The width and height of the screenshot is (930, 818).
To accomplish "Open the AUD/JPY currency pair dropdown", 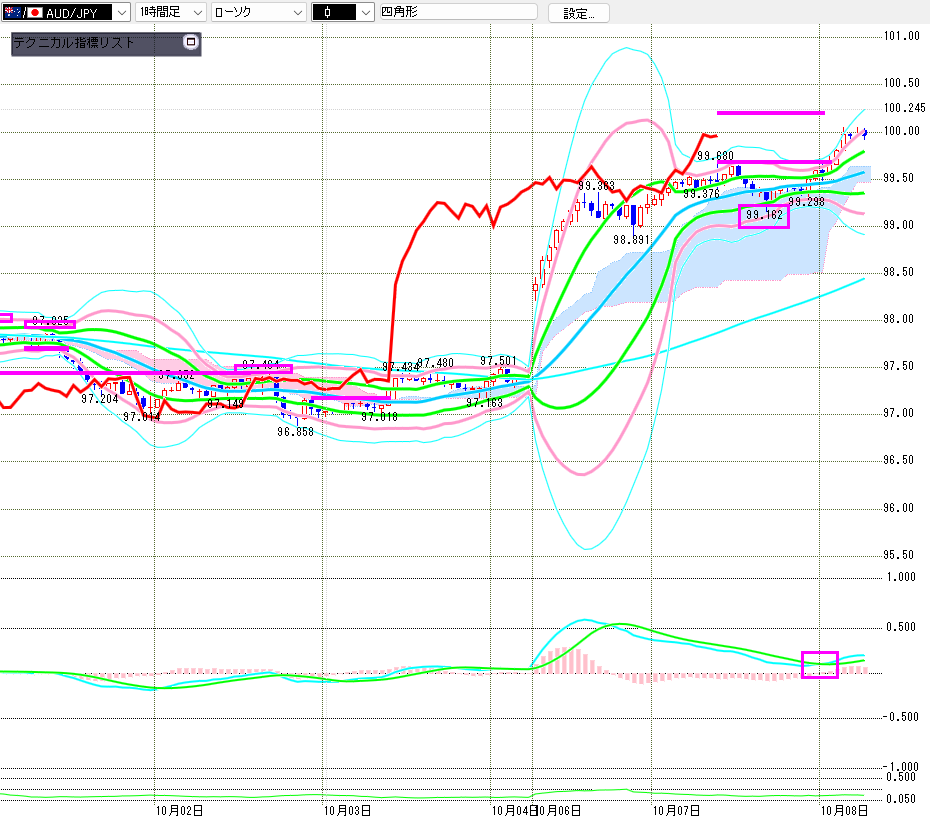I will point(121,13).
